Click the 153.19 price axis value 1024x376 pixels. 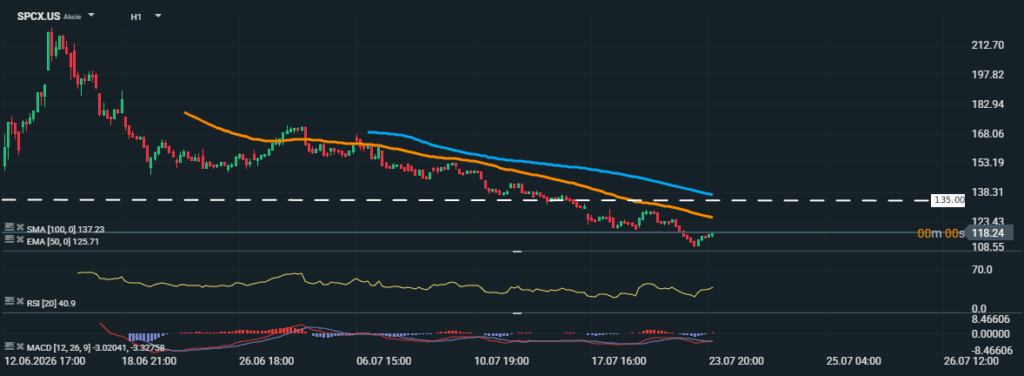(987, 163)
